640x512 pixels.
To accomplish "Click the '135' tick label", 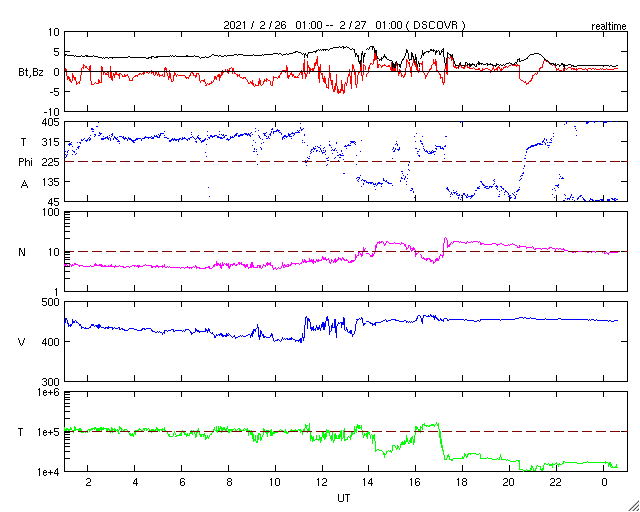I will click(x=51, y=182).
